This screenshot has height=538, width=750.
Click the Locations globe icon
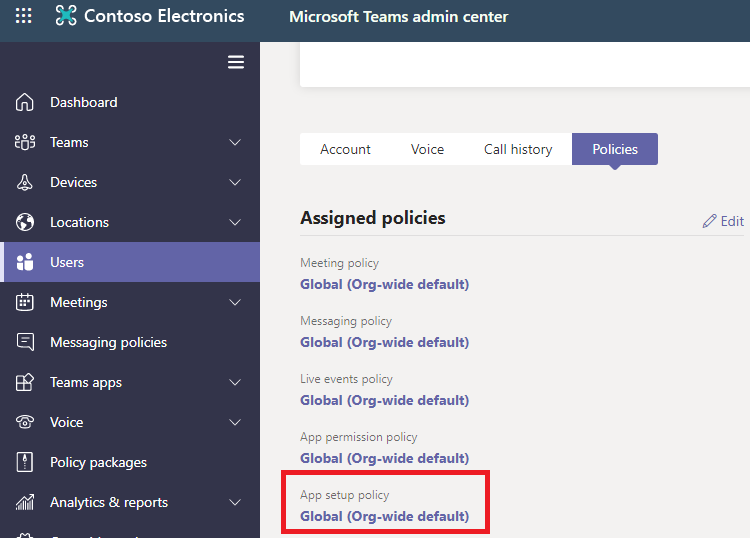click(24, 222)
